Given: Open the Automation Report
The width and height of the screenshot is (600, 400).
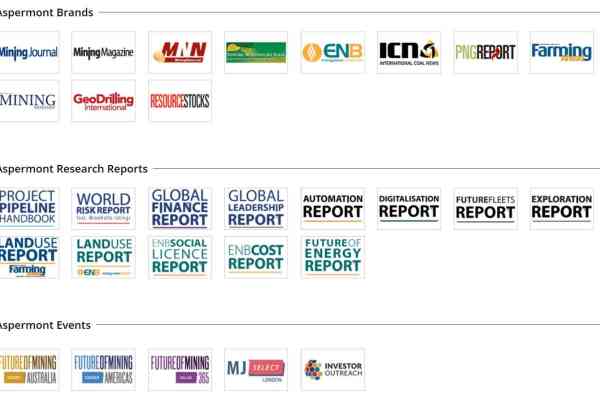Looking at the screenshot, I should click(x=333, y=208).
